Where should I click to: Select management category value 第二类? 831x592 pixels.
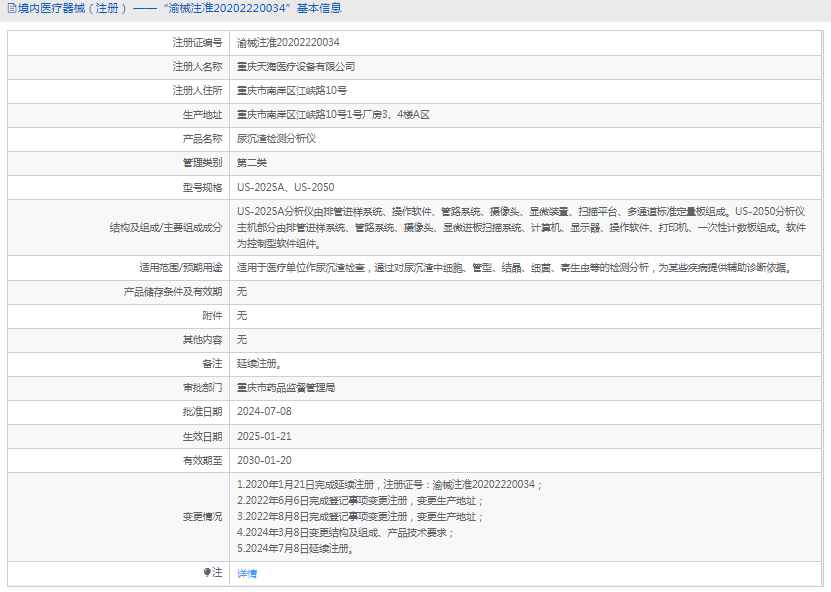coord(252,163)
